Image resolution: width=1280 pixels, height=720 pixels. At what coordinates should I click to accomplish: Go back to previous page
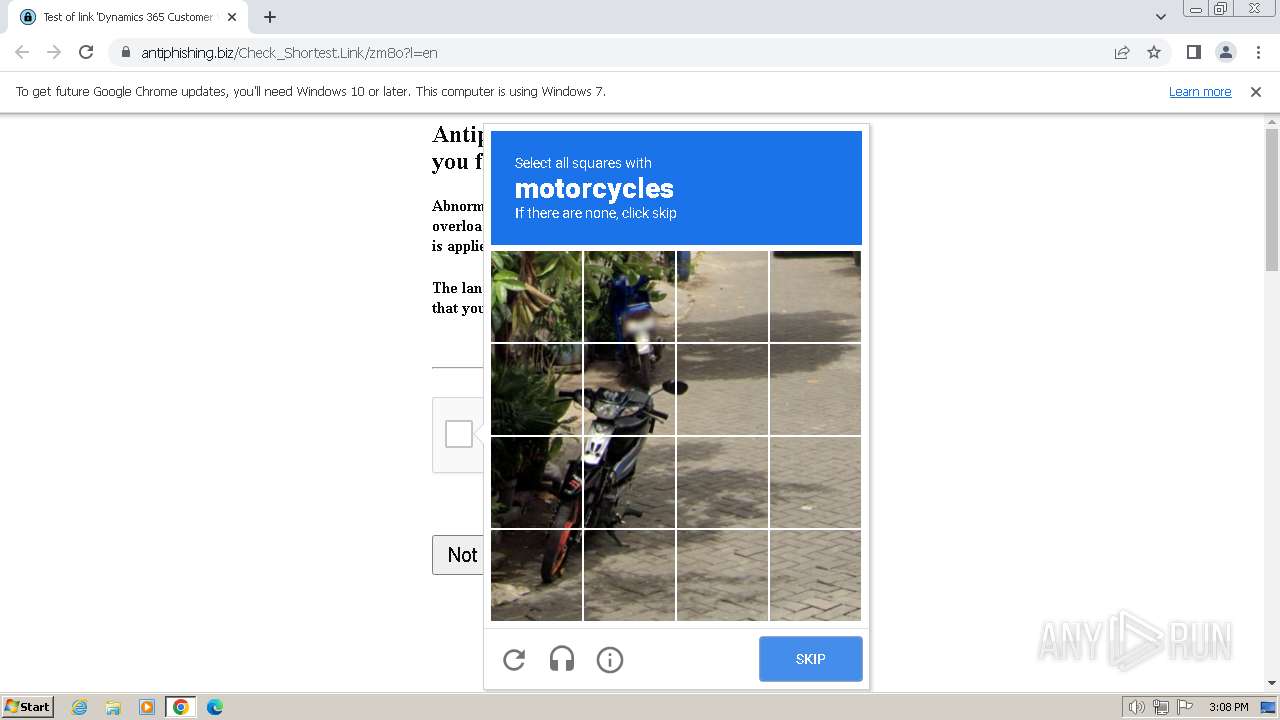22,52
